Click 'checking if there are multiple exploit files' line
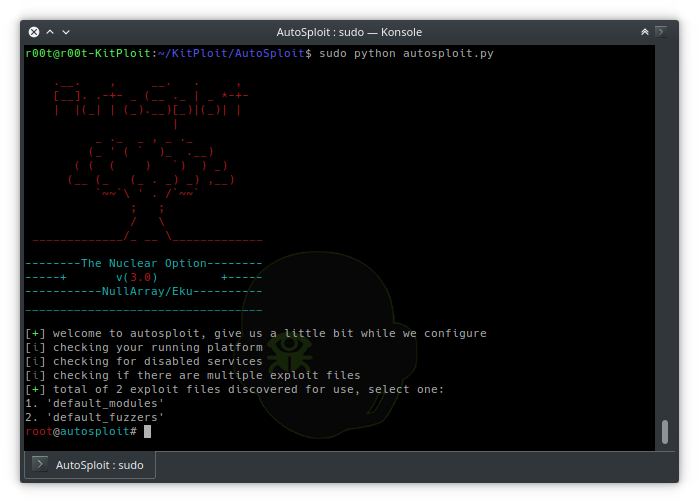Viewport: 699px width, 503px height. (193, 375)
